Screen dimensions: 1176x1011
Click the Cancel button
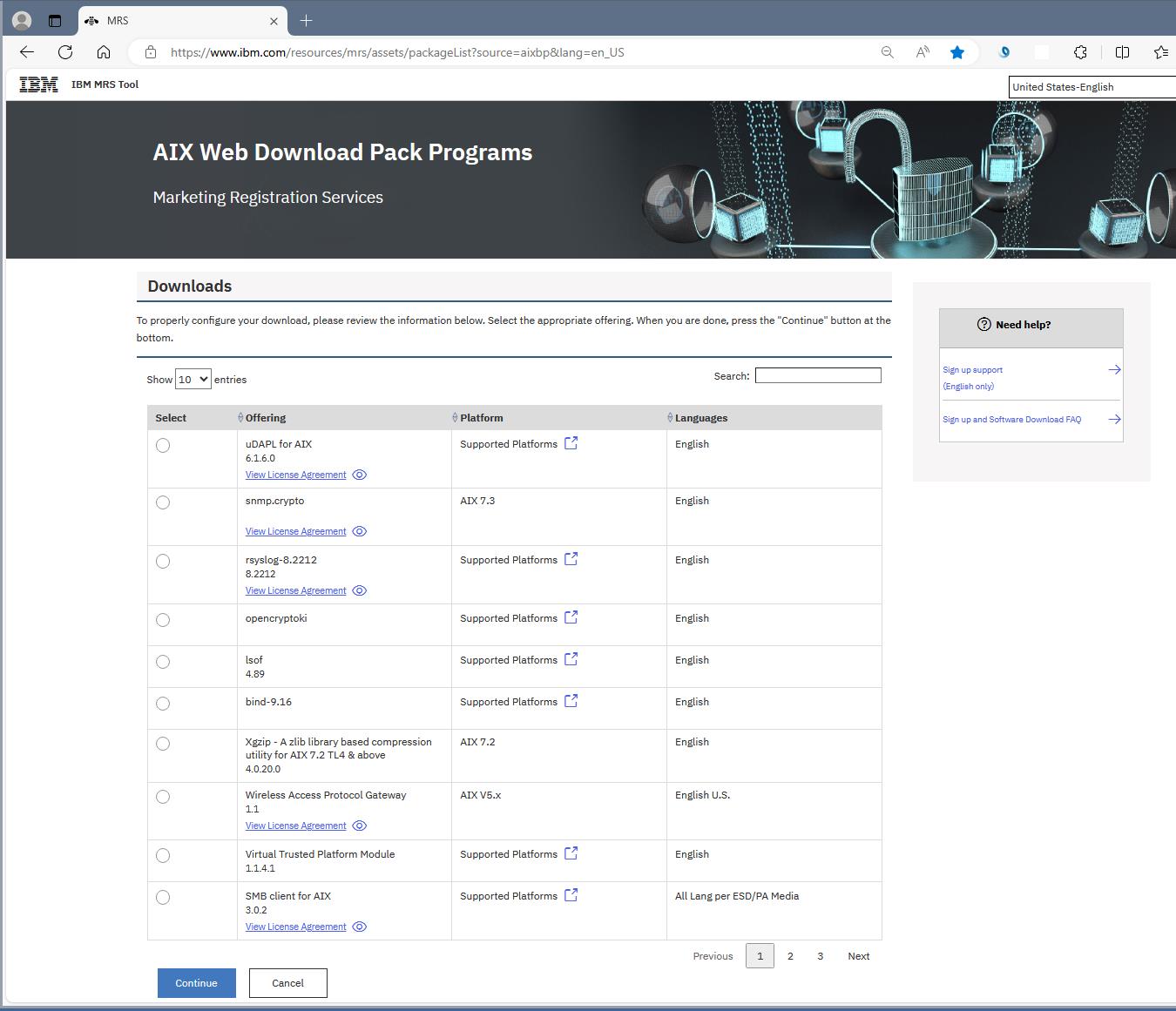(x=287, y=983)
